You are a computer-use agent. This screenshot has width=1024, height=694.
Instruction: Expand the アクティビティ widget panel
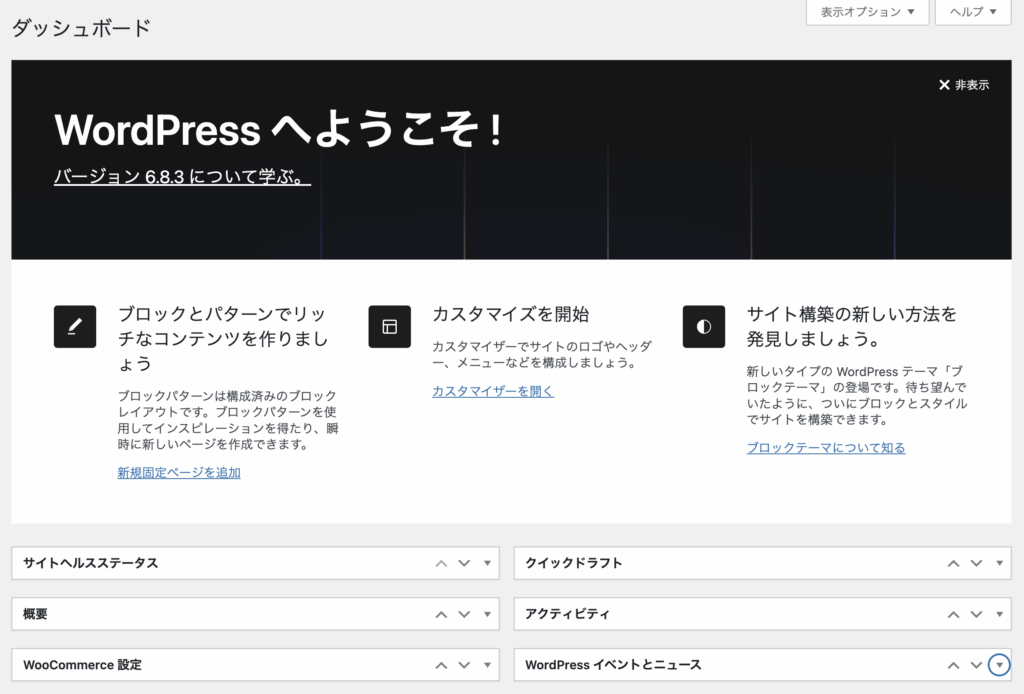coord(999,614)
